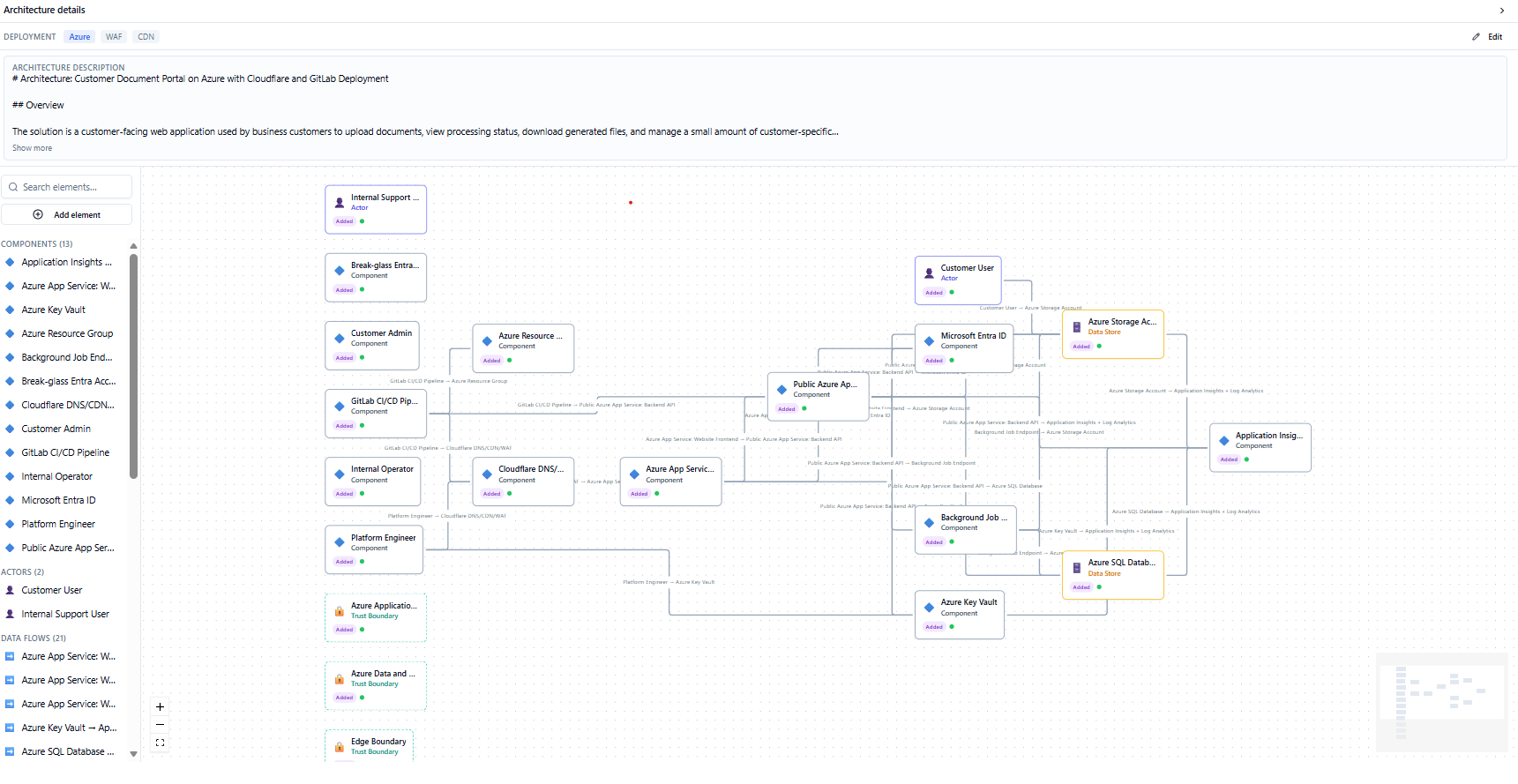Click Added badge on Azure Key Vault node

pos(934,627)
